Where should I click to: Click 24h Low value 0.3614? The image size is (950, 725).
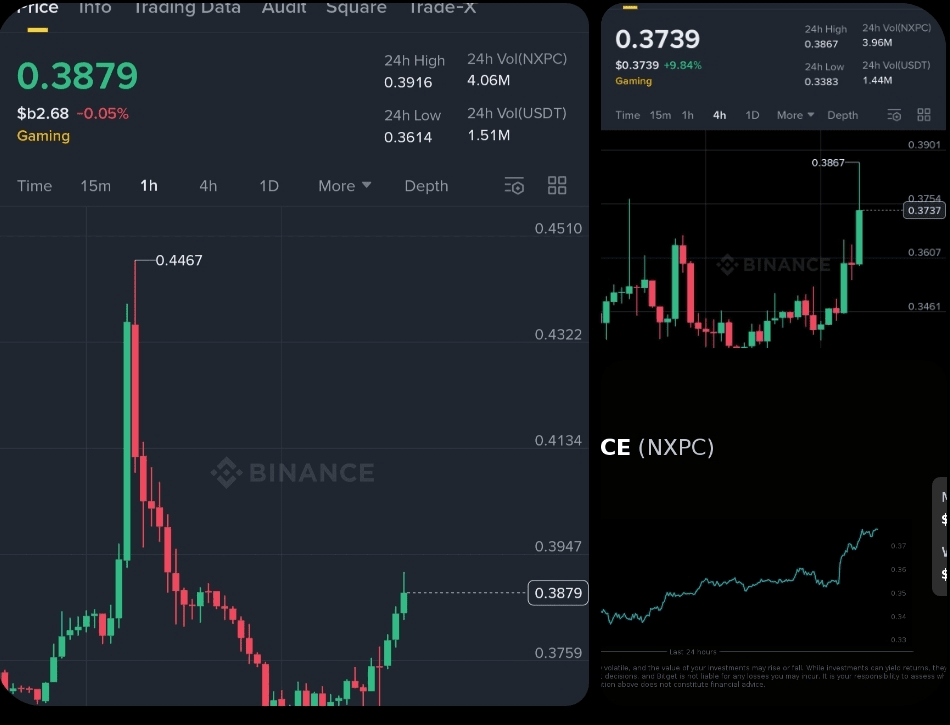click(408, 137)
